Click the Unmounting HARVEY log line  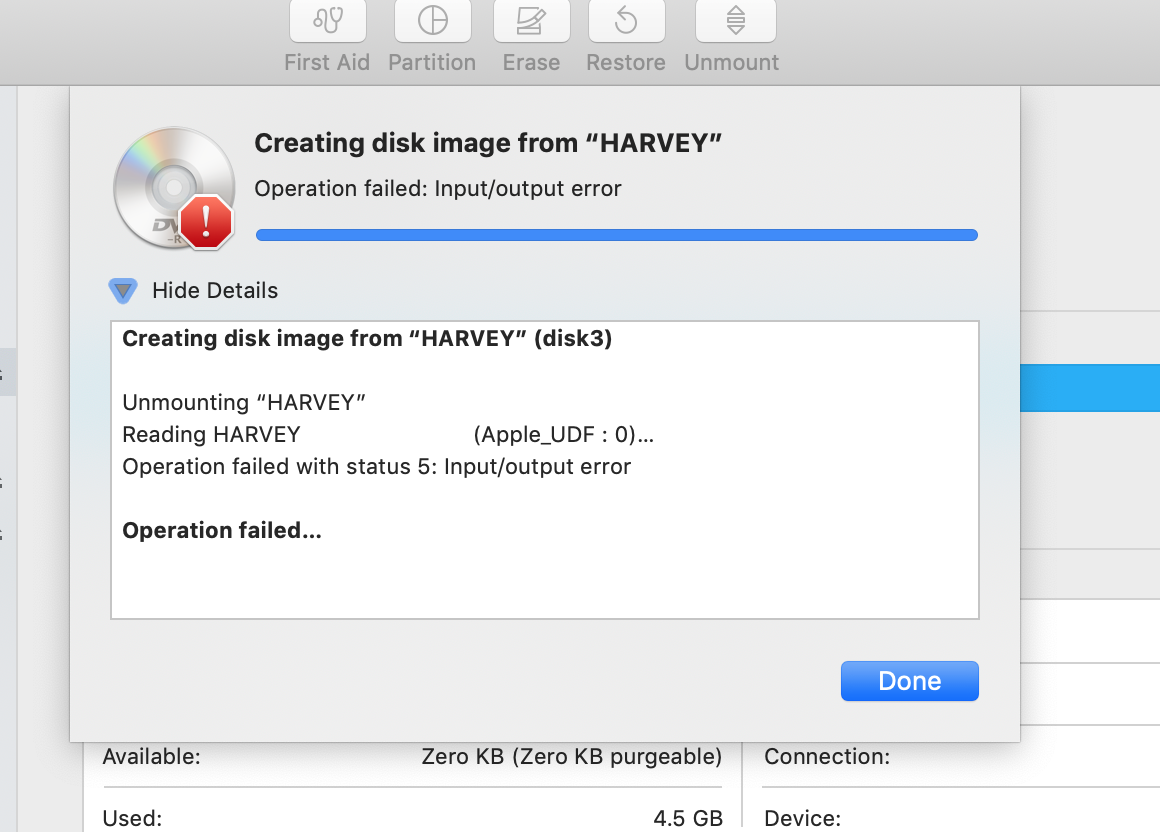[244, 403]
